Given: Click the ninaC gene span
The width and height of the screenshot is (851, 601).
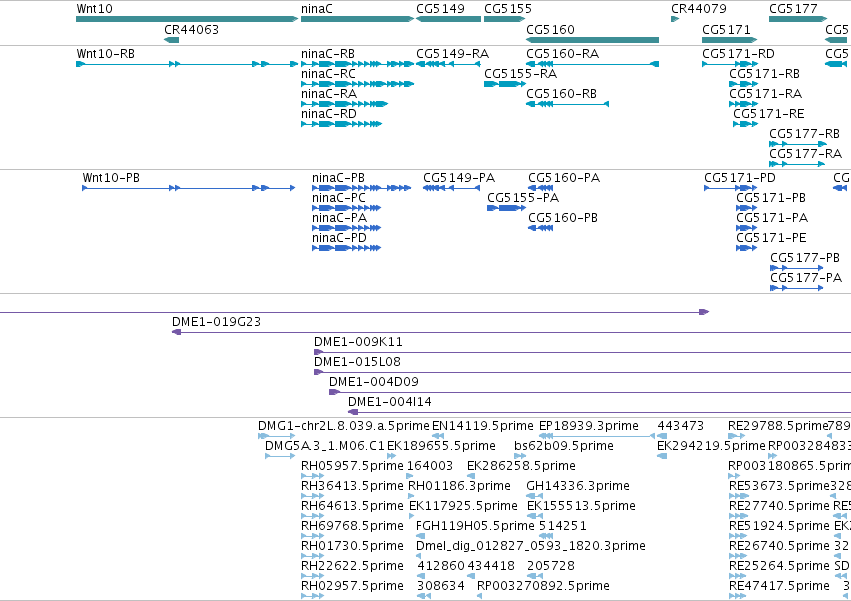Looking at the screenshot, I should tap(358, 19).
